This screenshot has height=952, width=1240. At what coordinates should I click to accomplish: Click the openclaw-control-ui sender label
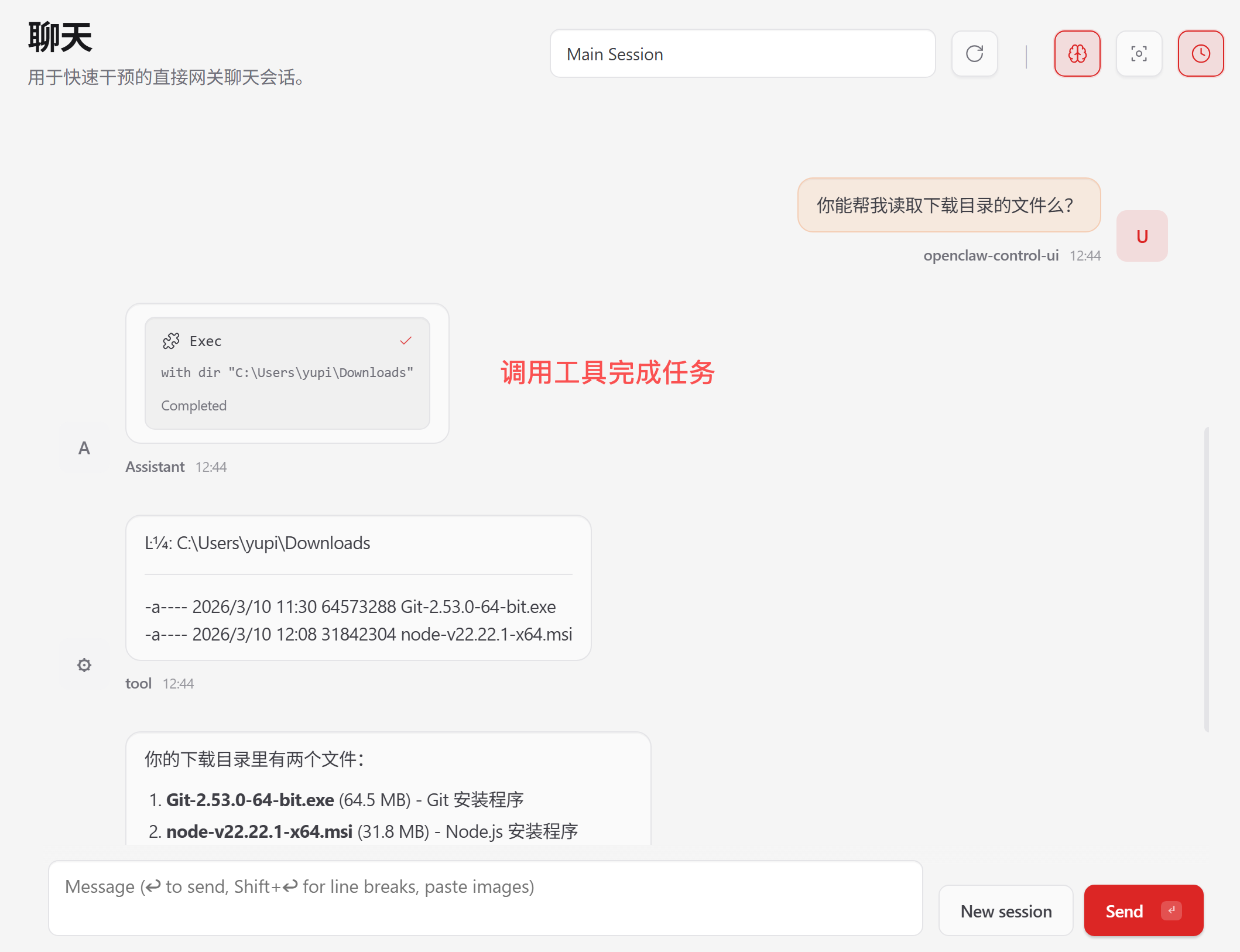991,255
